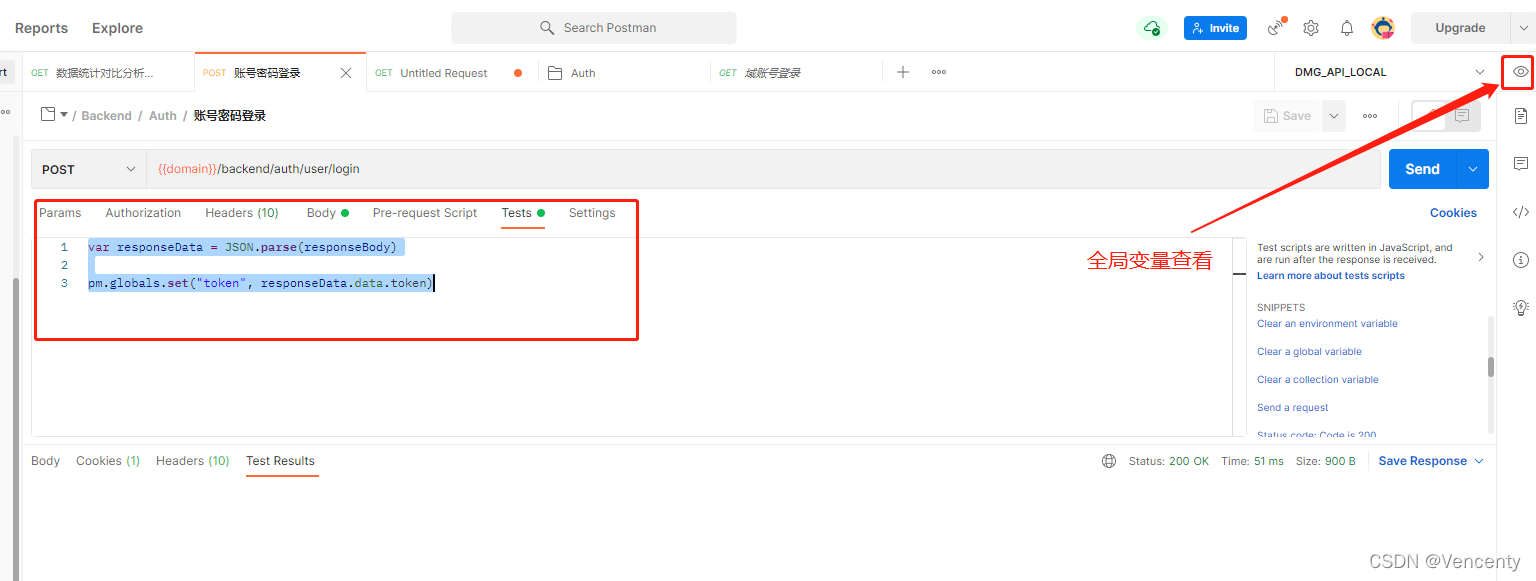Screen dimensions: 1536x581
Task: Click the search magnifier icon
Action: click(547, 28)
